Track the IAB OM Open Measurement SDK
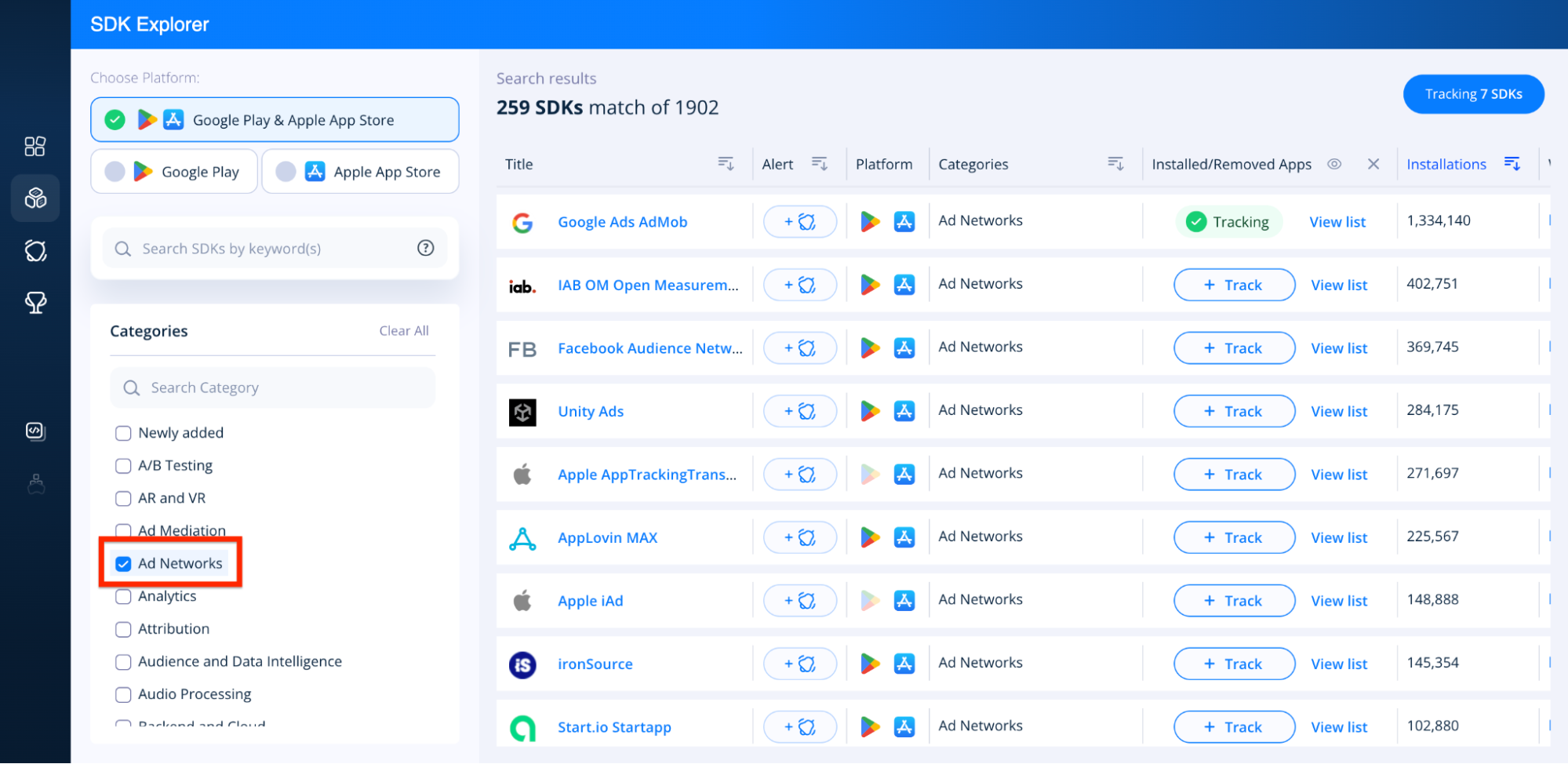This screenshot has width=1568, height=764. pos(1234,285)
